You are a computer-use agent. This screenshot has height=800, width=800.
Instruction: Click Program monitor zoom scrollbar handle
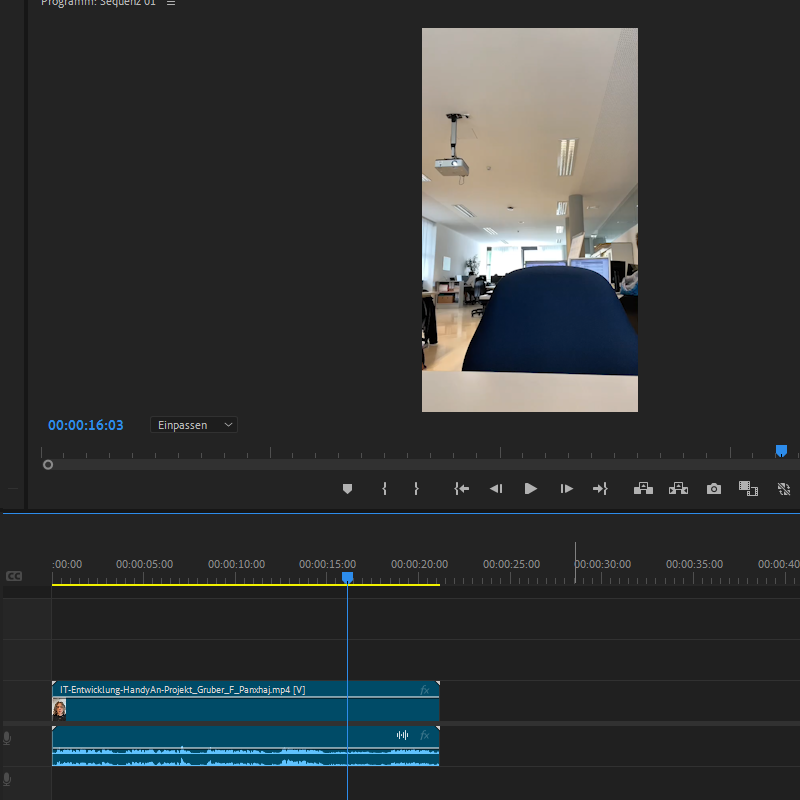click(x=48, y=465)
